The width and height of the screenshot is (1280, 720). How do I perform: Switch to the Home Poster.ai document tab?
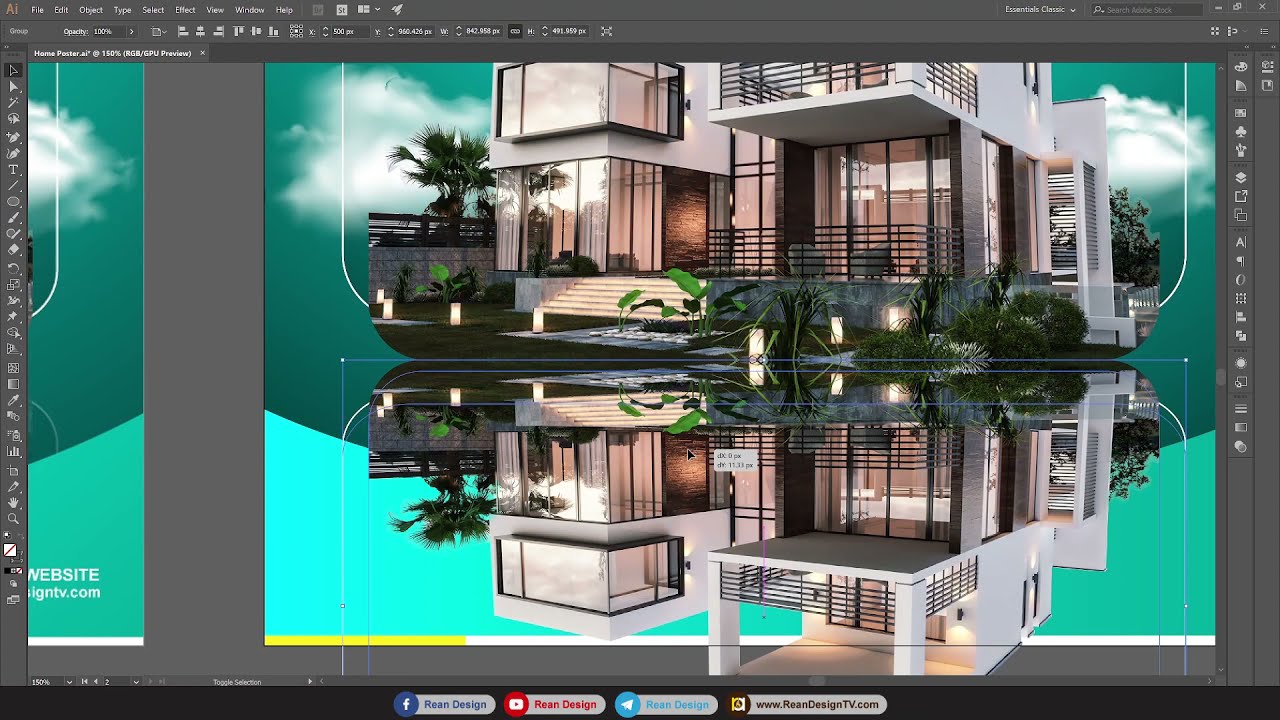coord(112,53)
